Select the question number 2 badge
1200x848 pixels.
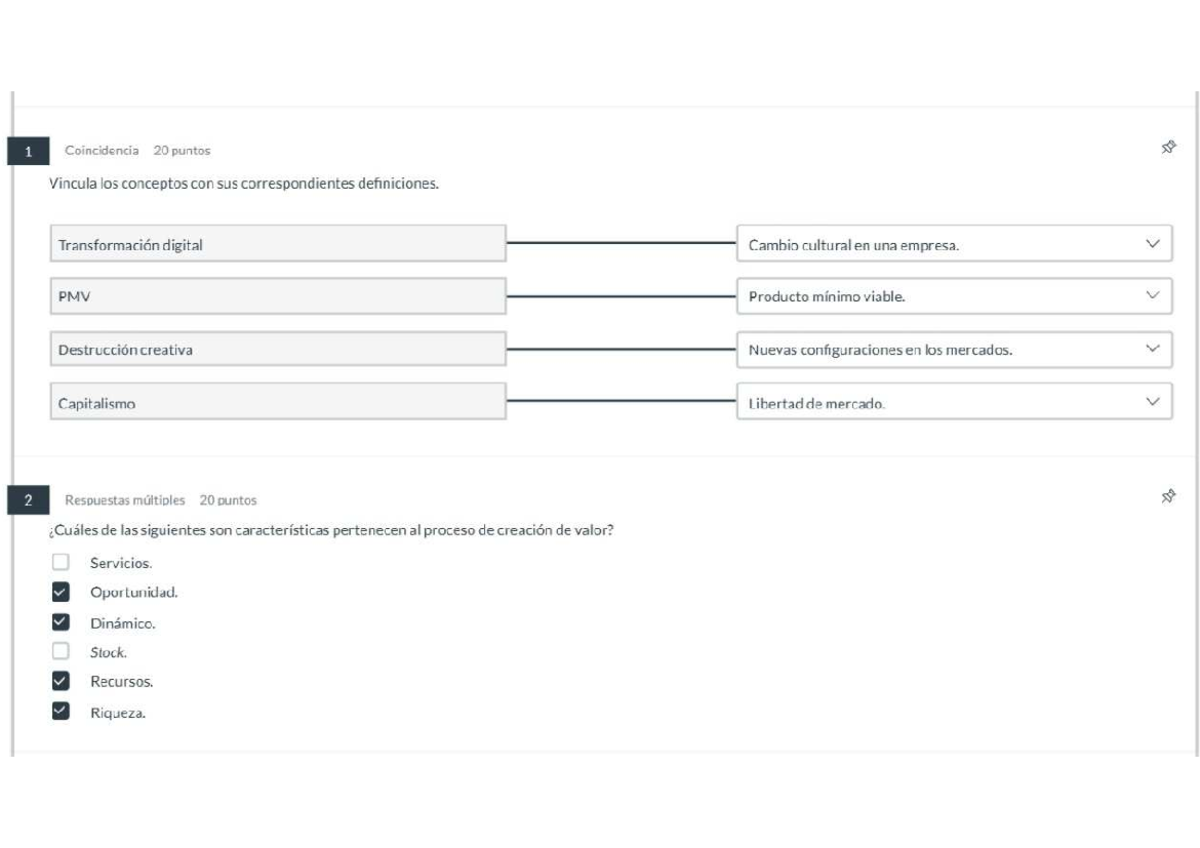coord(28,500)
